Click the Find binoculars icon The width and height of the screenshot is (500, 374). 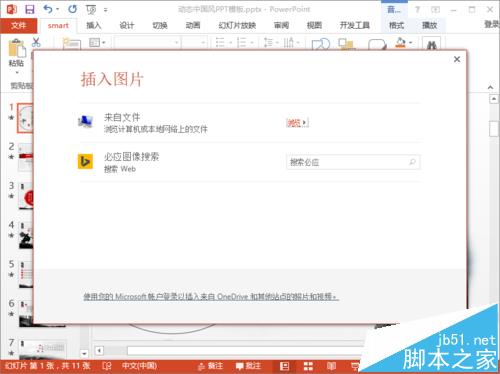(432, 44)
